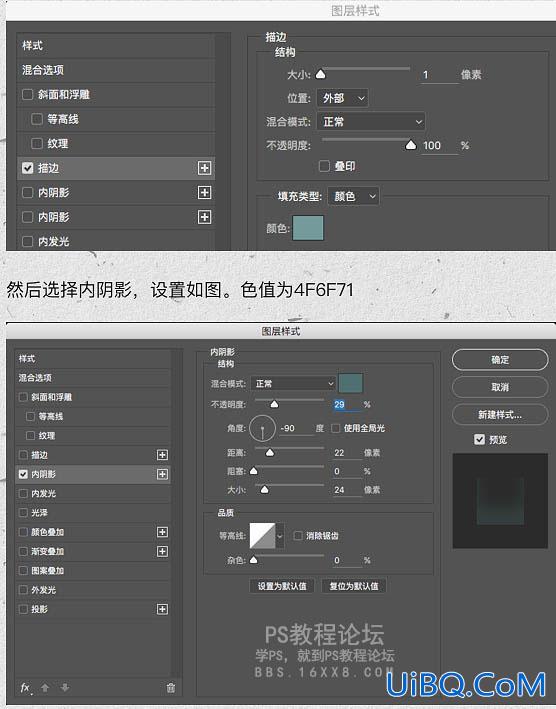Screen dimensions: 556x709
Task: Click the 距离 slider handle
Action: pyautogui.click(x=269, y=452)
